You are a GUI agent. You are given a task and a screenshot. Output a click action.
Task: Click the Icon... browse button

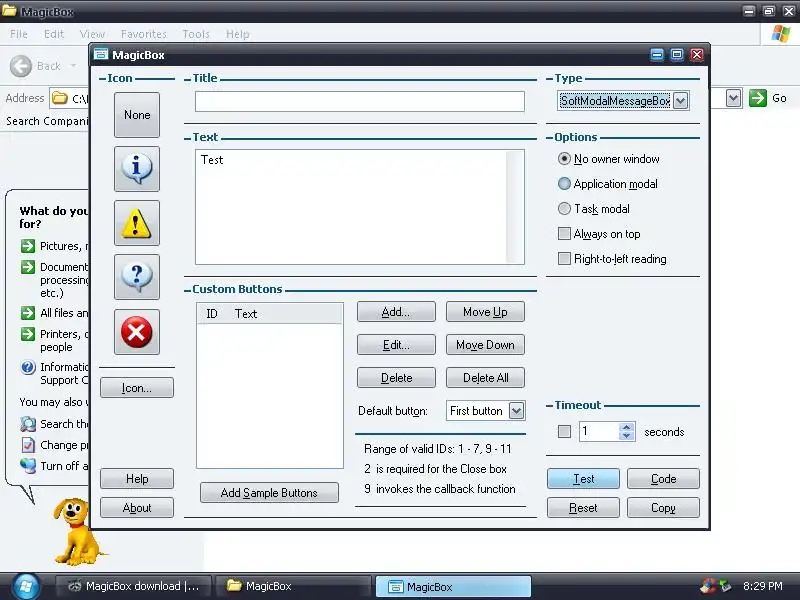coord(137,388)
